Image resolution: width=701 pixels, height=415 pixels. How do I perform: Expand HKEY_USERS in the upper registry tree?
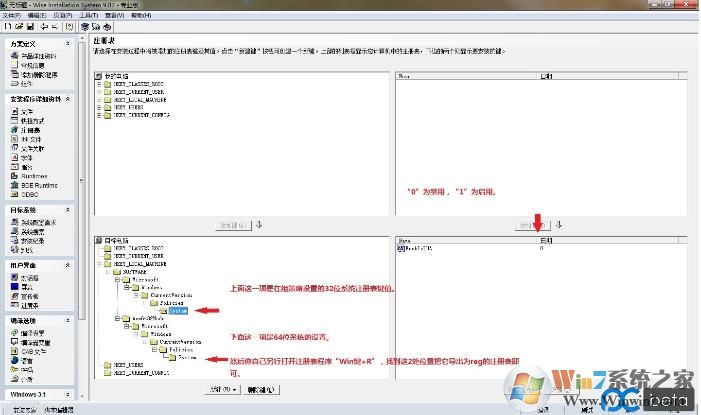pyautogui.click(x=99, y=107)
